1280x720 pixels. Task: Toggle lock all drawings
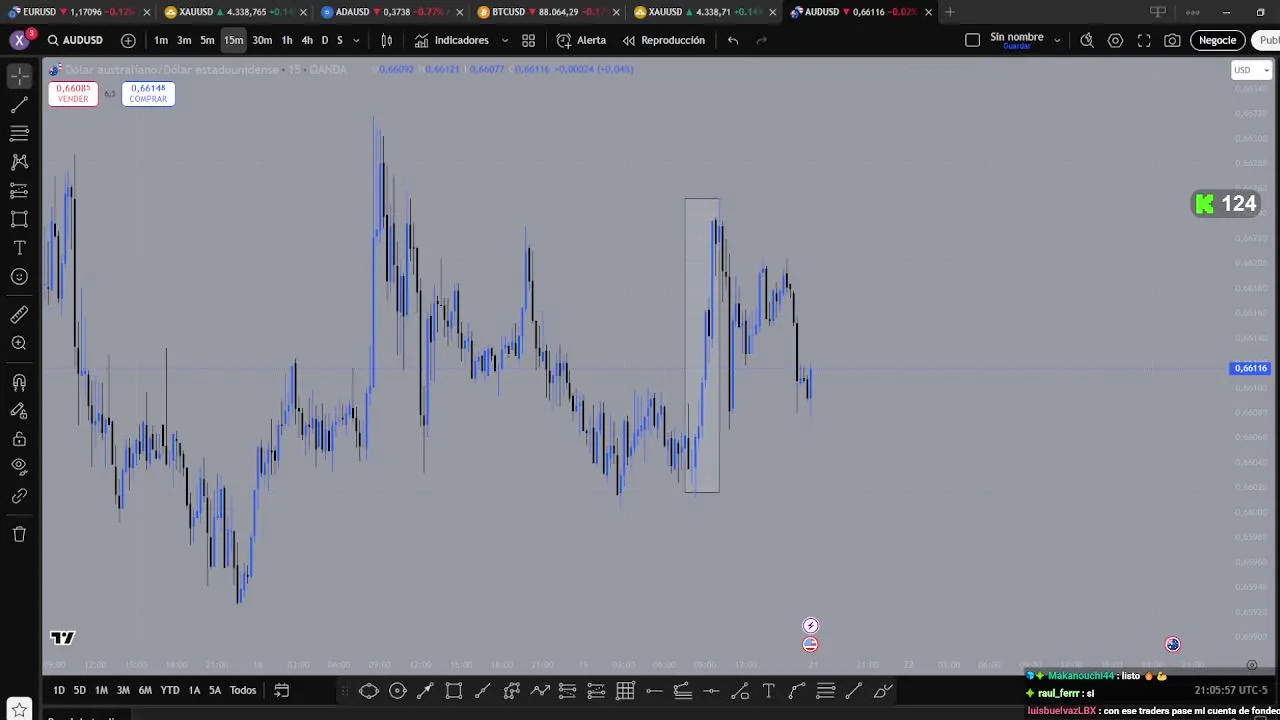tap(19, 439)
